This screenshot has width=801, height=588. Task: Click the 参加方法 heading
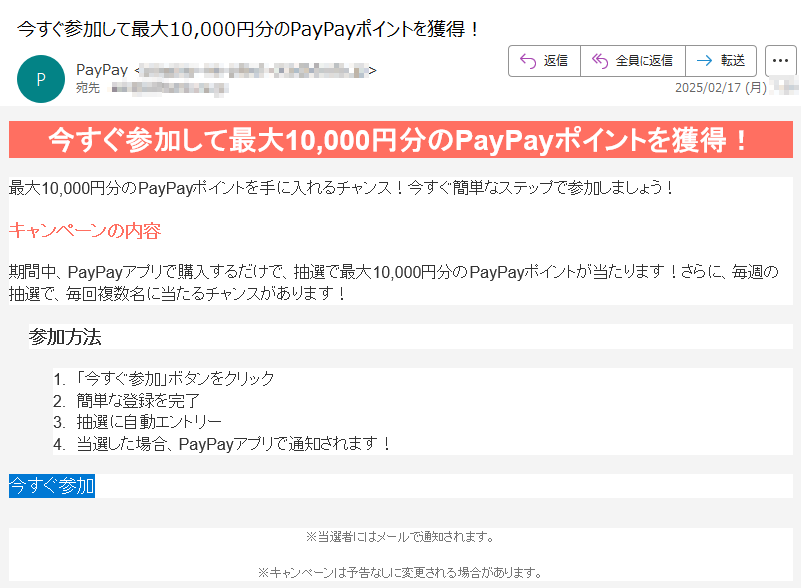(x=65, y=337)
